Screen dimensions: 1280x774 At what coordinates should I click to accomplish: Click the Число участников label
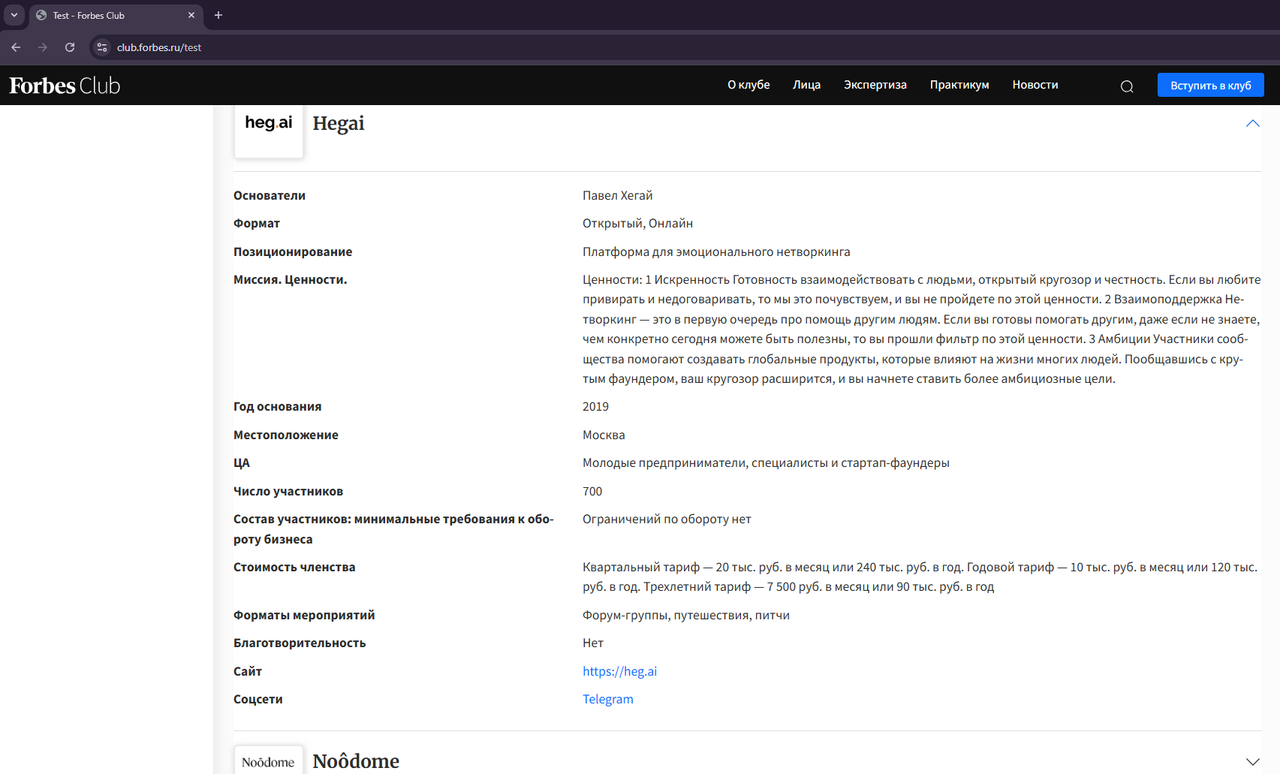pos(289,491)
